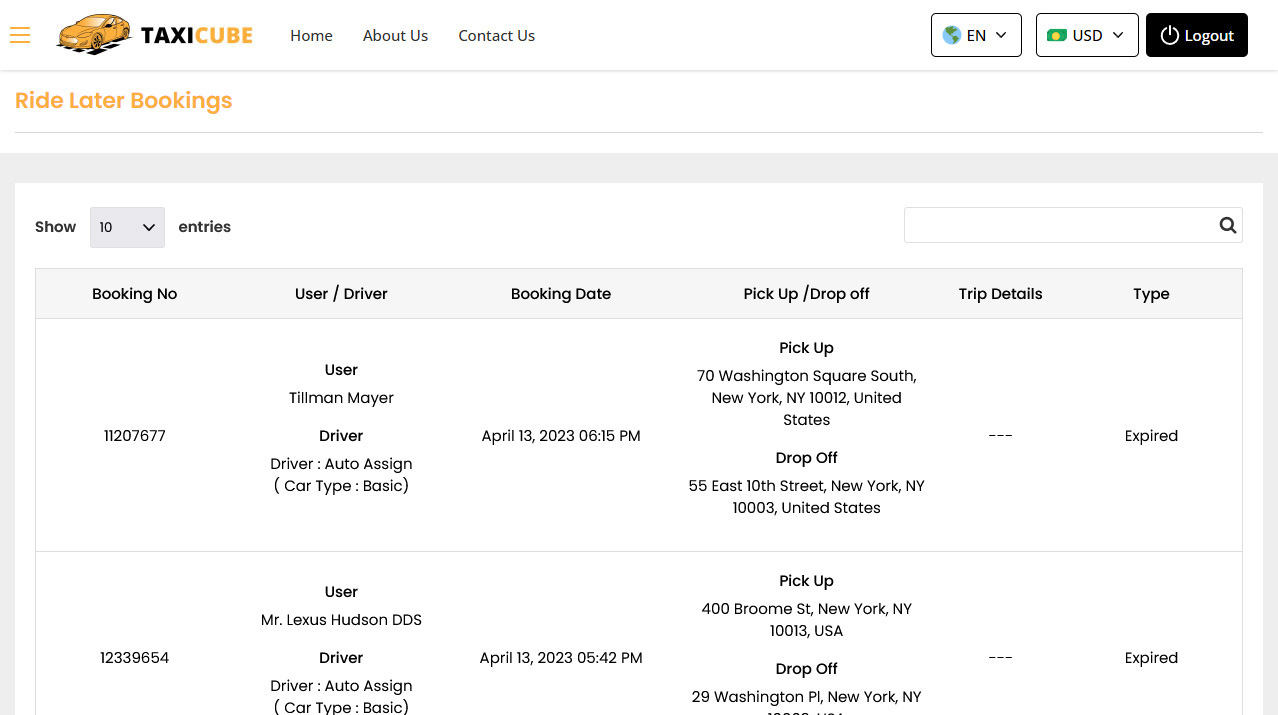Select booking number 11207677
Viewport: 1278px width, 715px height.
point(134,436)
